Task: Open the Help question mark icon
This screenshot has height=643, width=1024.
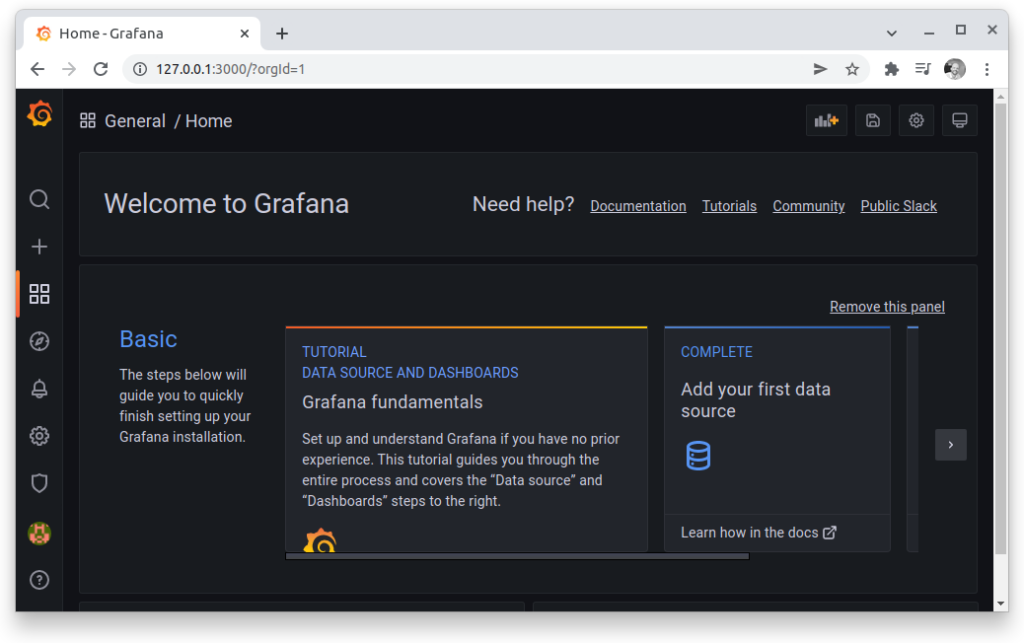Action: coord(39,580)
